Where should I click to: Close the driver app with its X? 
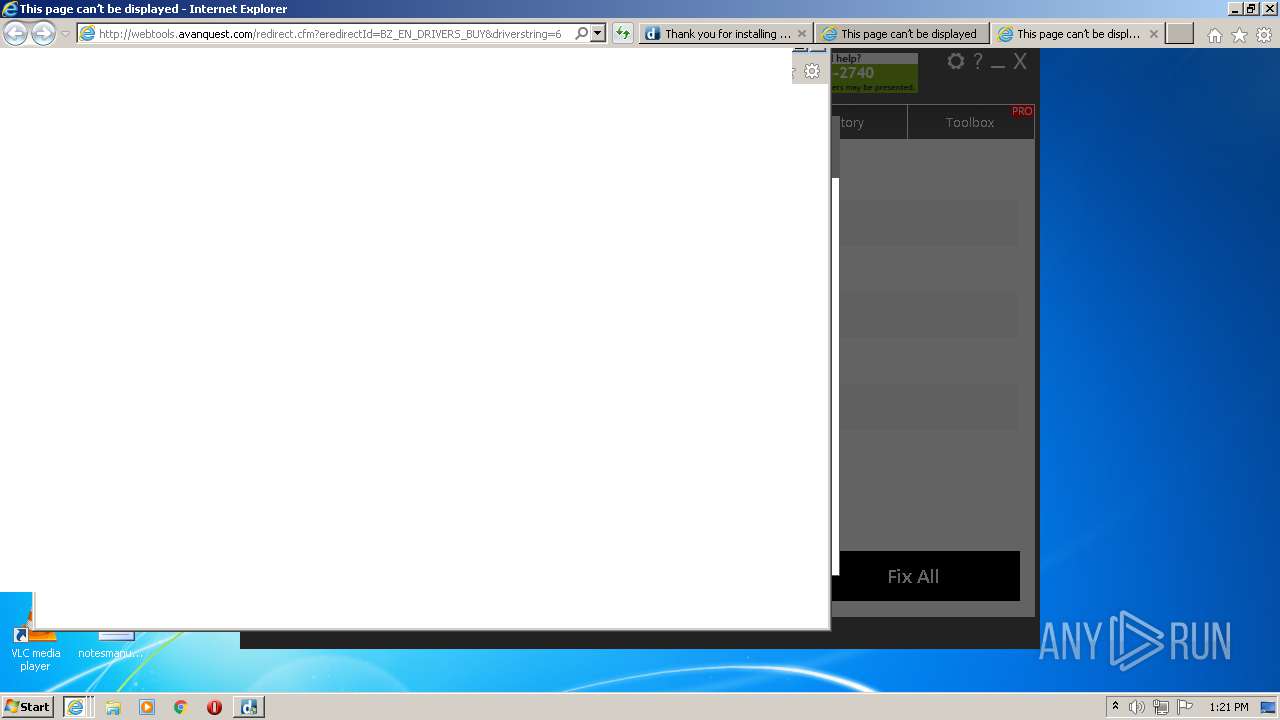point(1020,61)
